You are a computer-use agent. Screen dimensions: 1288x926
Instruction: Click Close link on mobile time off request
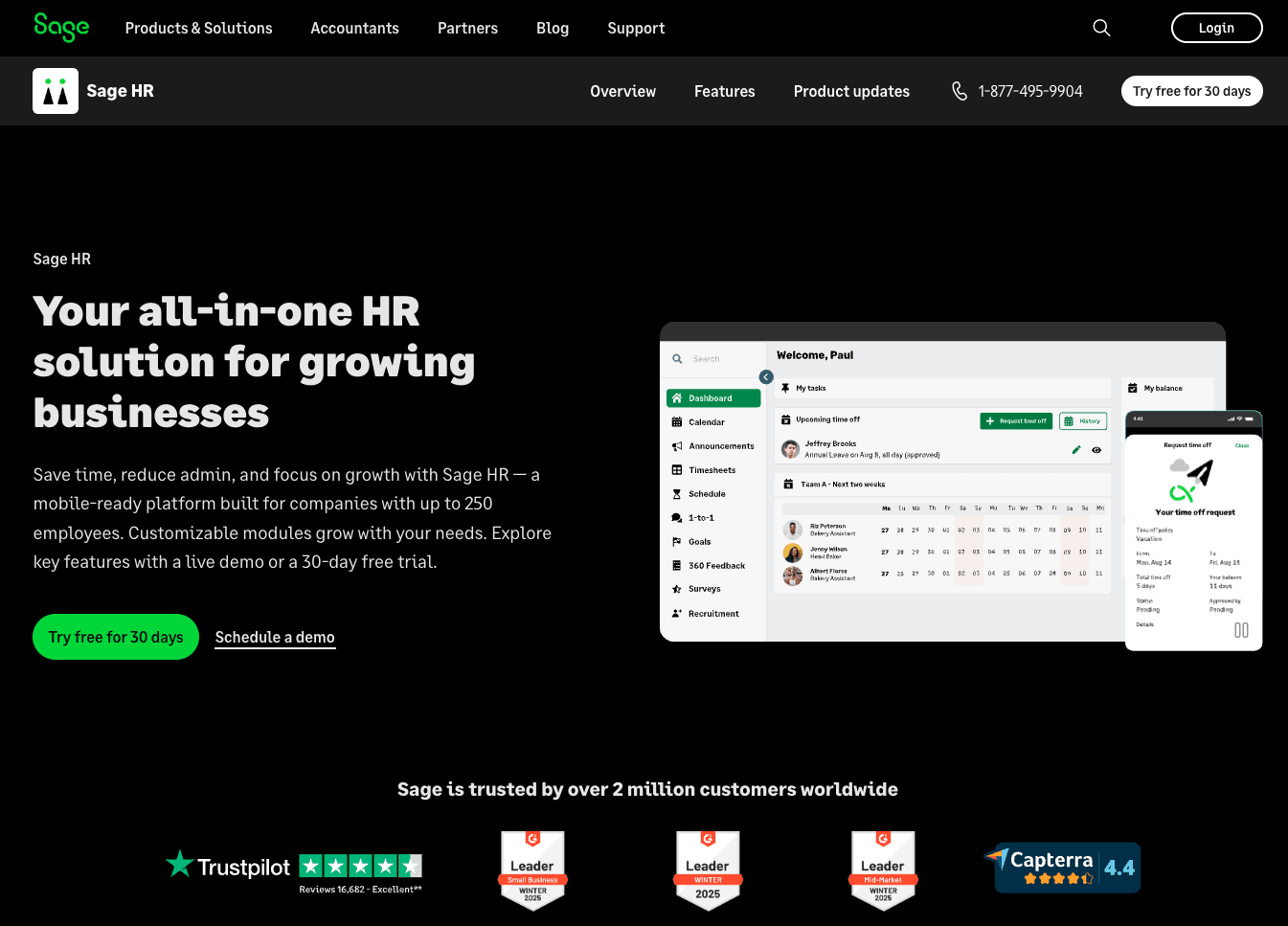click(1242, 445)
